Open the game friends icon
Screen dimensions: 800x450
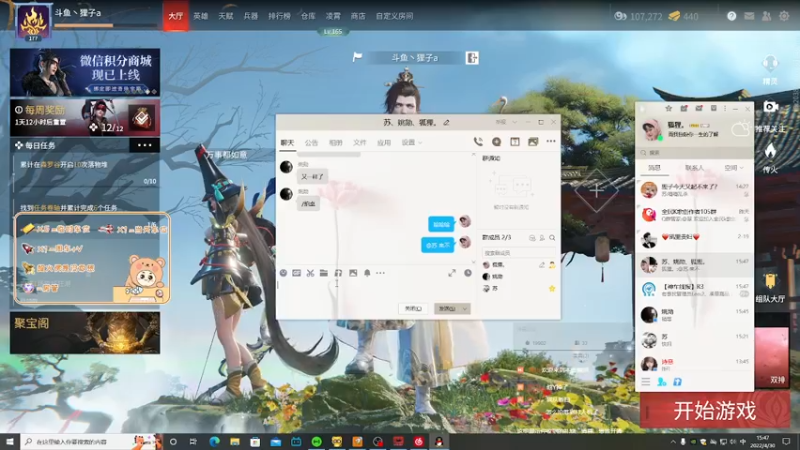pyautogui.click(x=766, y=16)
